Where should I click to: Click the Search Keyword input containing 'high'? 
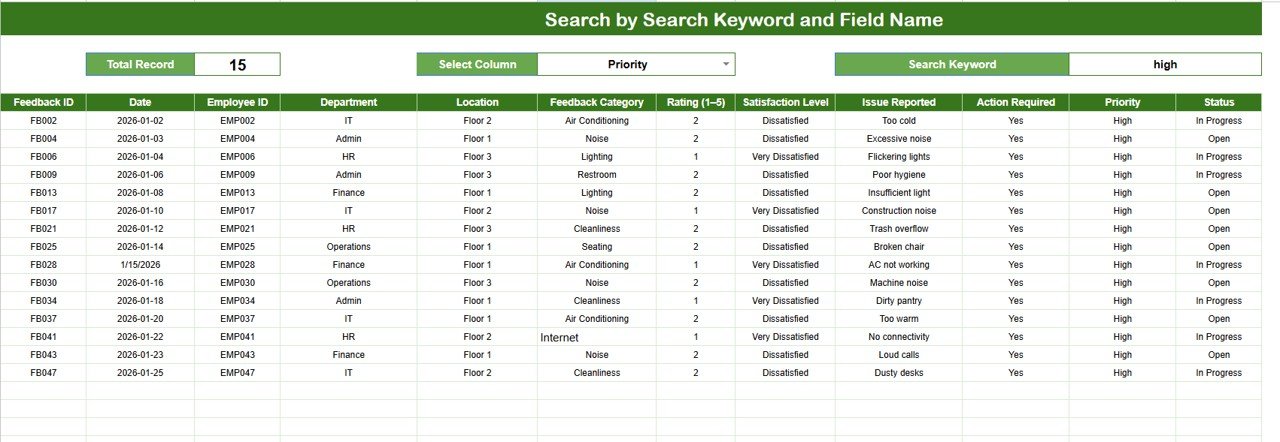point(1164,64)
